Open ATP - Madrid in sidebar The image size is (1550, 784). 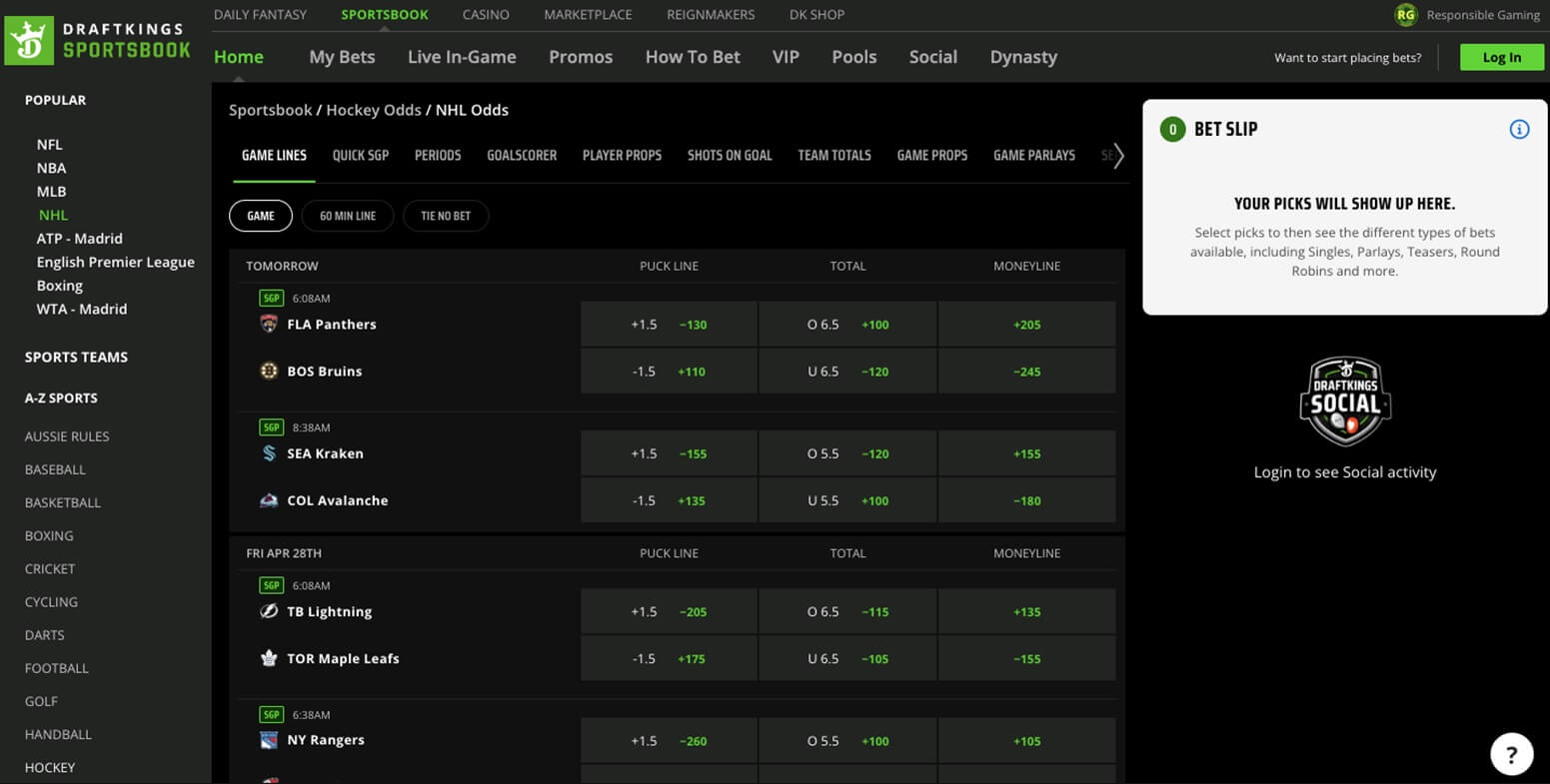[x=80, y=239]
